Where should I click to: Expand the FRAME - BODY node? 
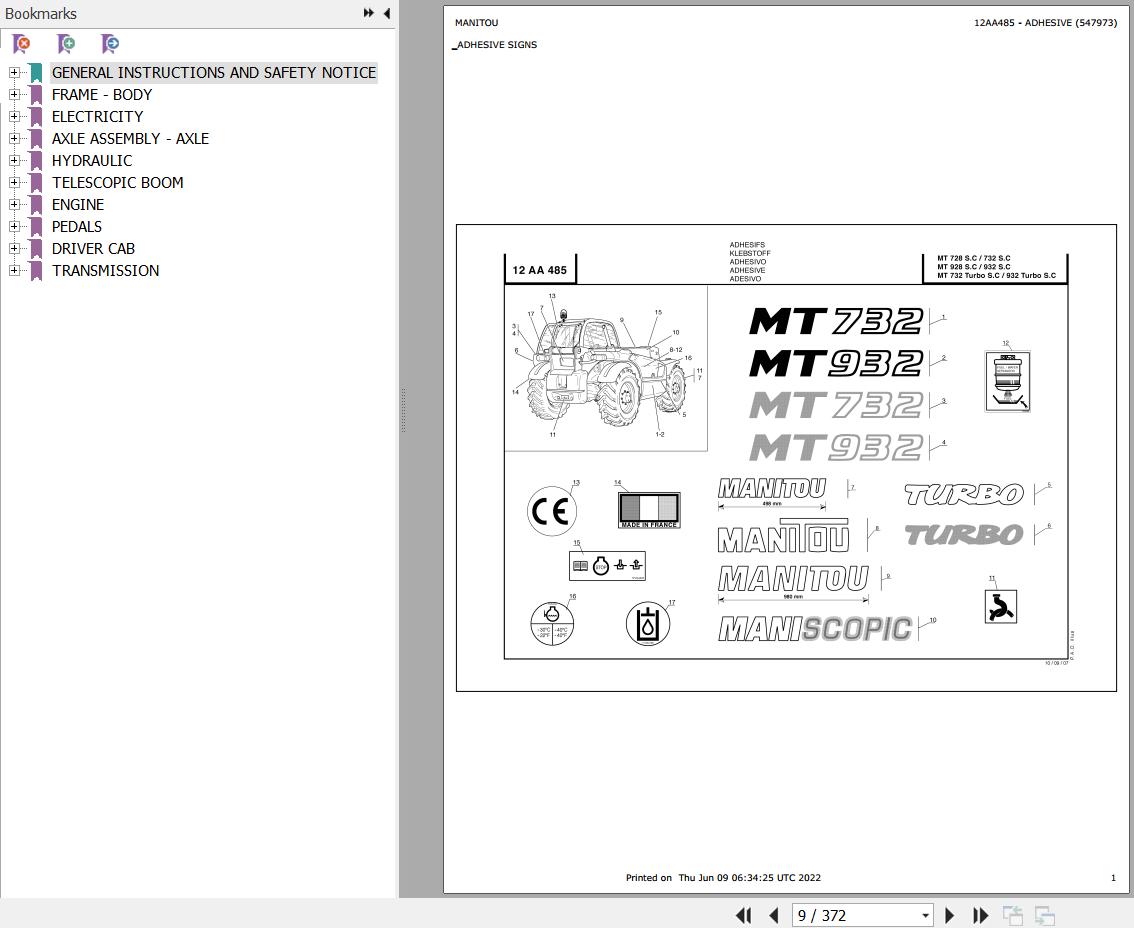click(14, 94)
